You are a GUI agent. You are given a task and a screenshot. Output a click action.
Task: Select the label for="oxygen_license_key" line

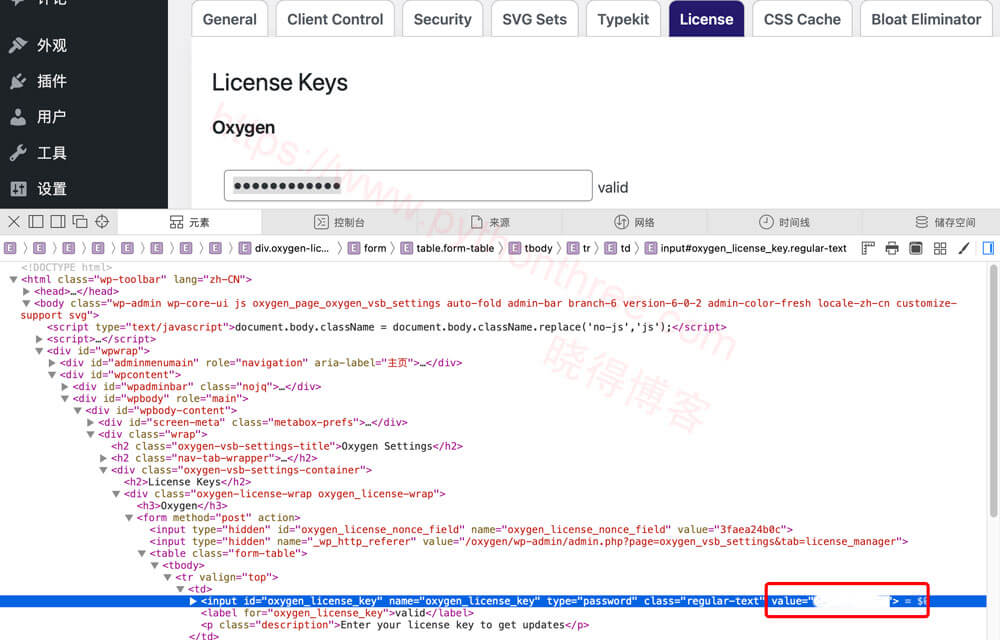pos(337,613)
